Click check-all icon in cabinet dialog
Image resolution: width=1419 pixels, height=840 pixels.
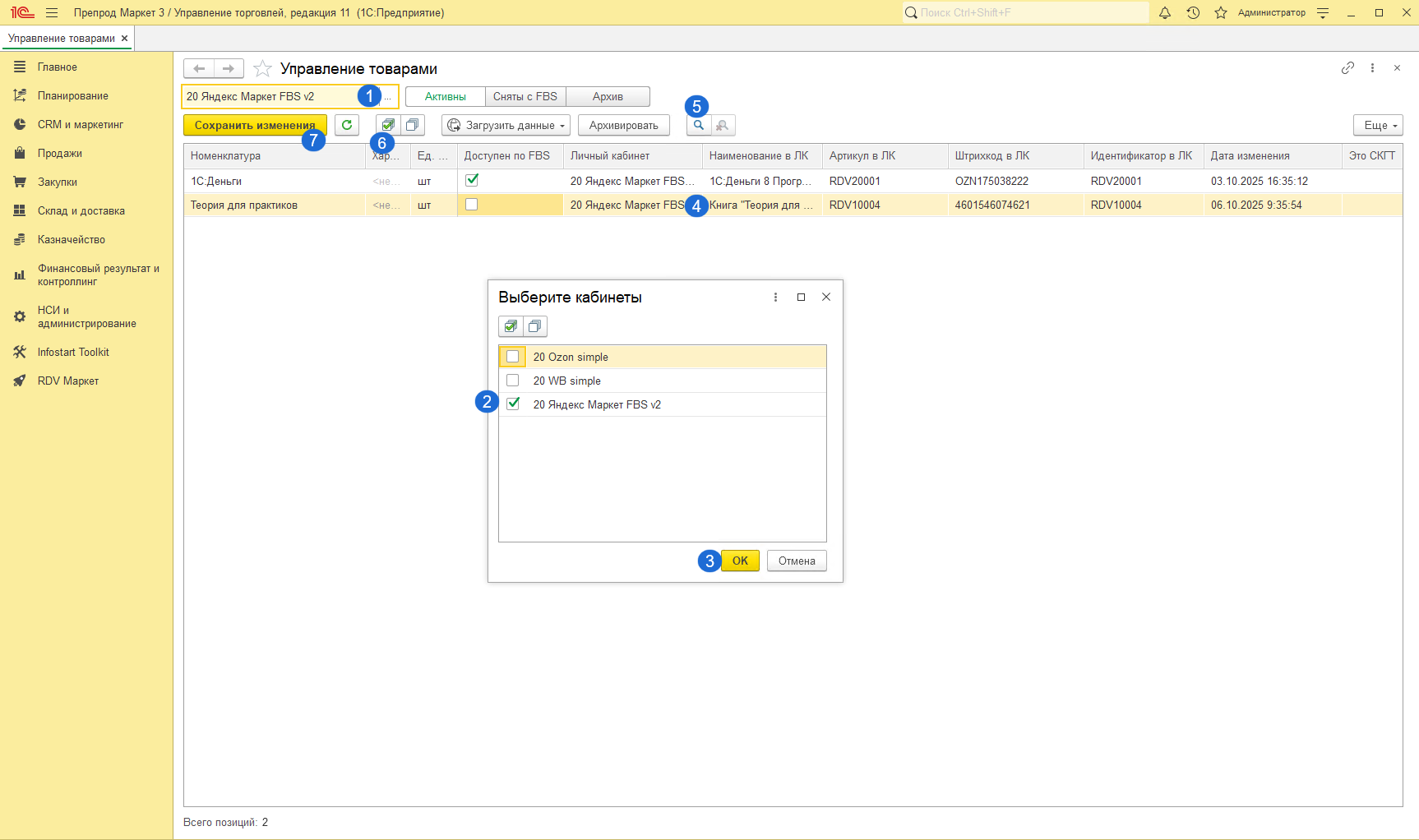point(511,326)
